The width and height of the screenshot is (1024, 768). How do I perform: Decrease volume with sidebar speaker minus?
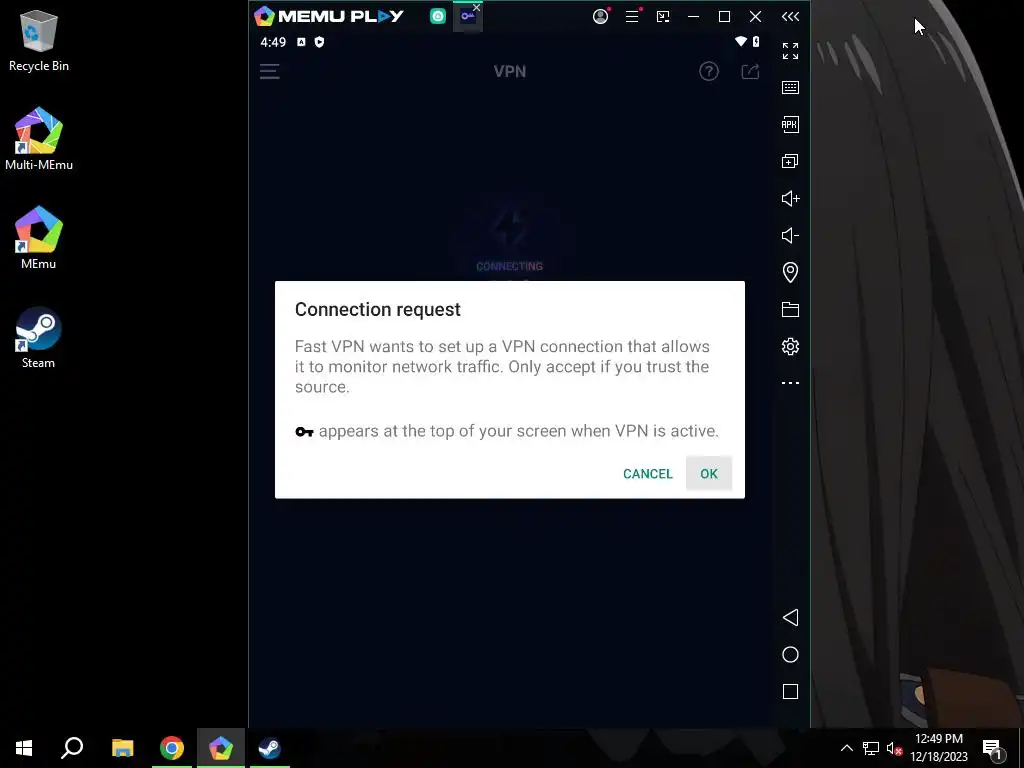pos(790,235)
